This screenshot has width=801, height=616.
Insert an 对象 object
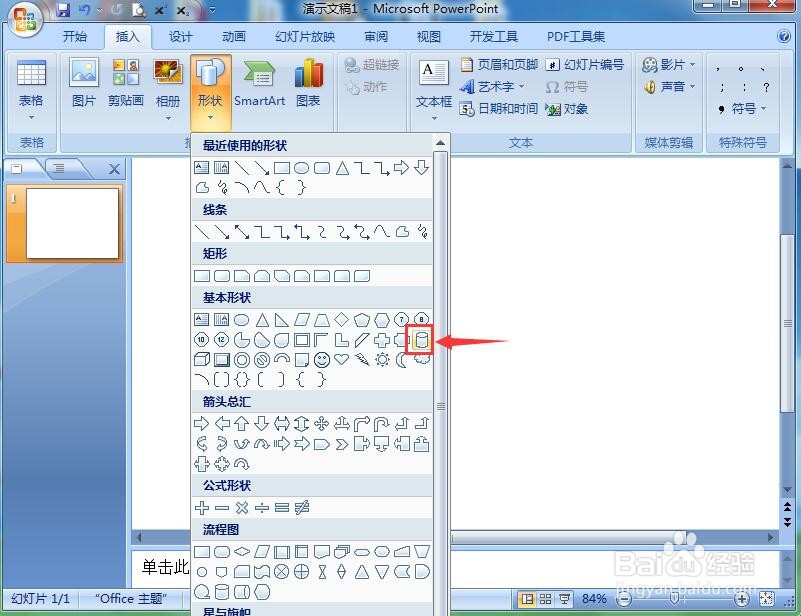tap(567, 108)
